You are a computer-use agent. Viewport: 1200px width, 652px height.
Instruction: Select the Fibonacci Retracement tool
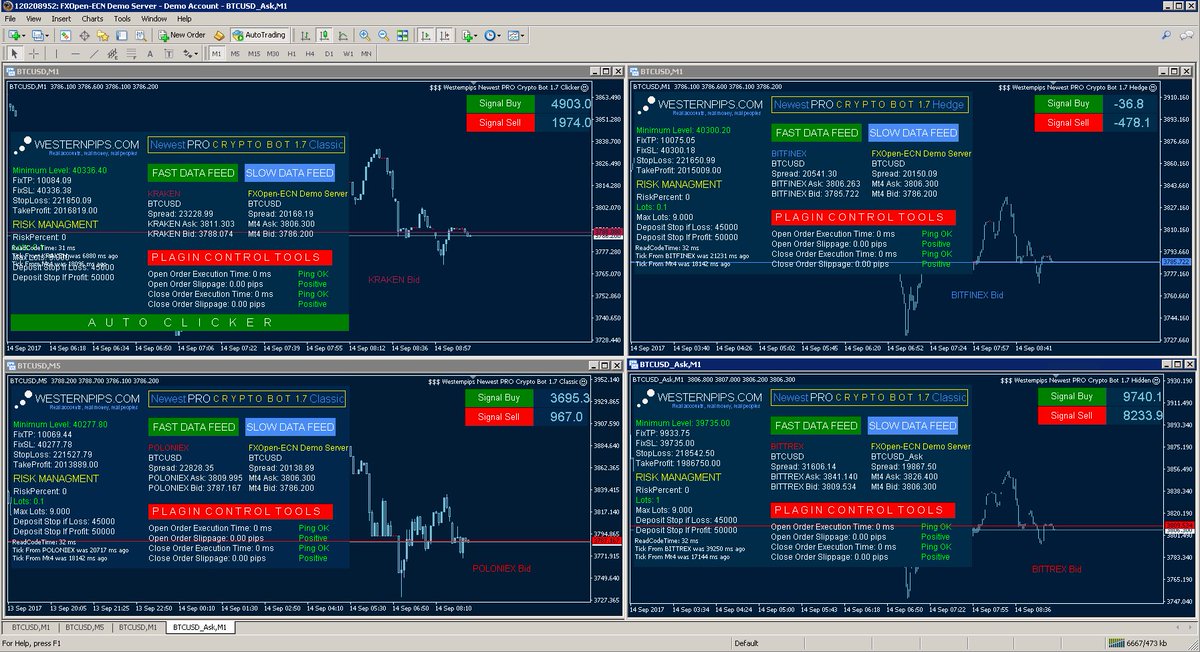point(131,54)
